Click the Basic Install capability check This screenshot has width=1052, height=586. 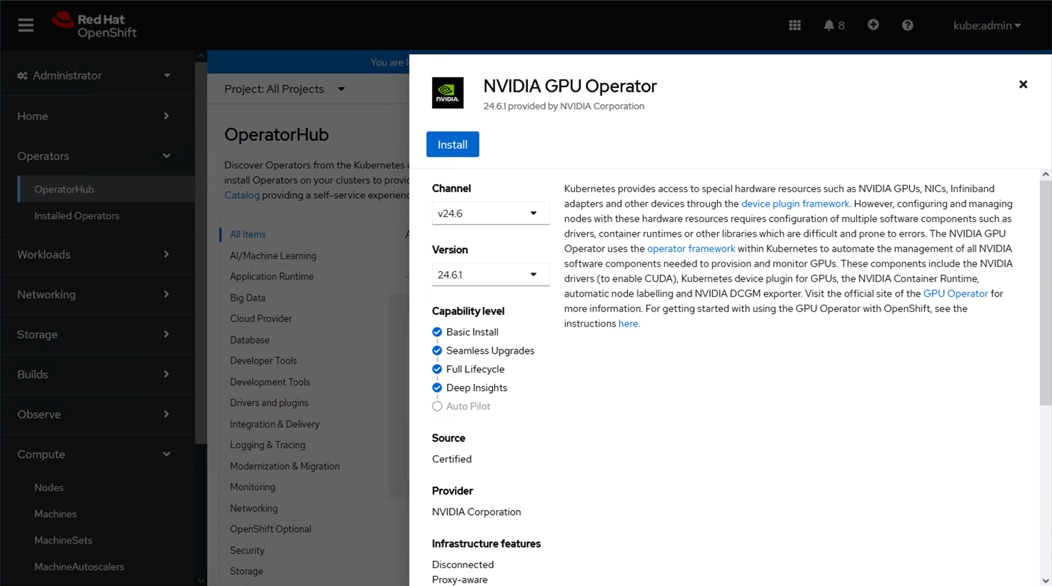point(437,332)
